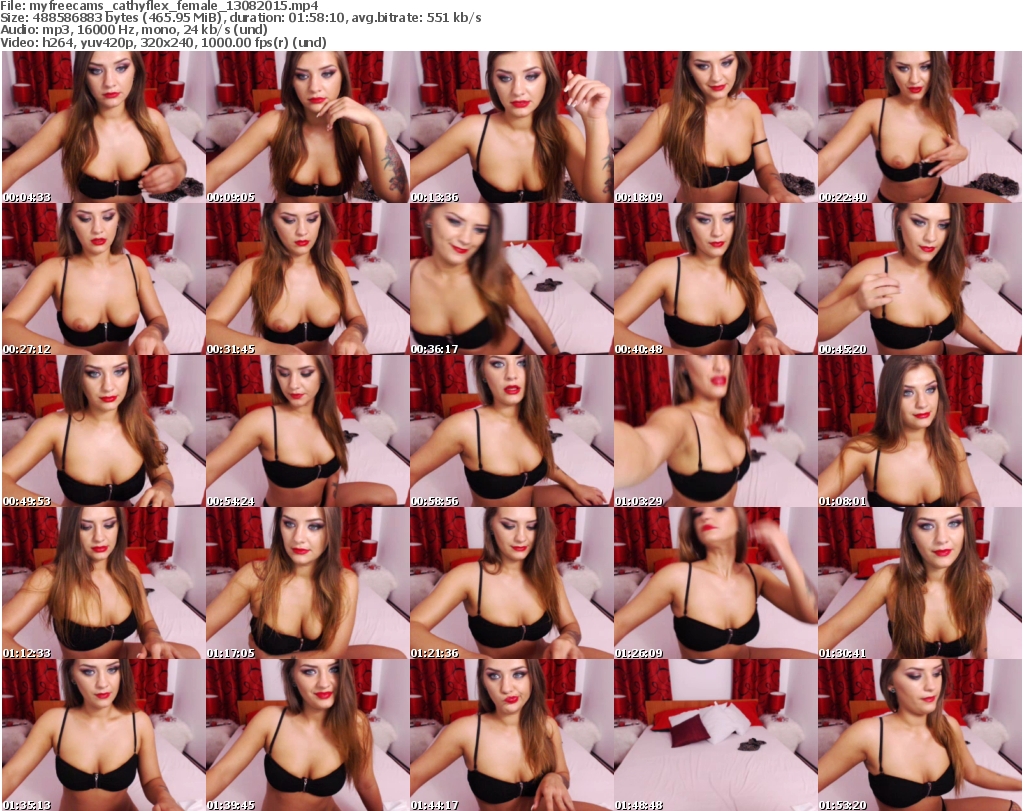The width and height of the screenshot is (1024, 811).
Task: Open the blurred frame stamped 01:03:29
Action: coord(716,431)
